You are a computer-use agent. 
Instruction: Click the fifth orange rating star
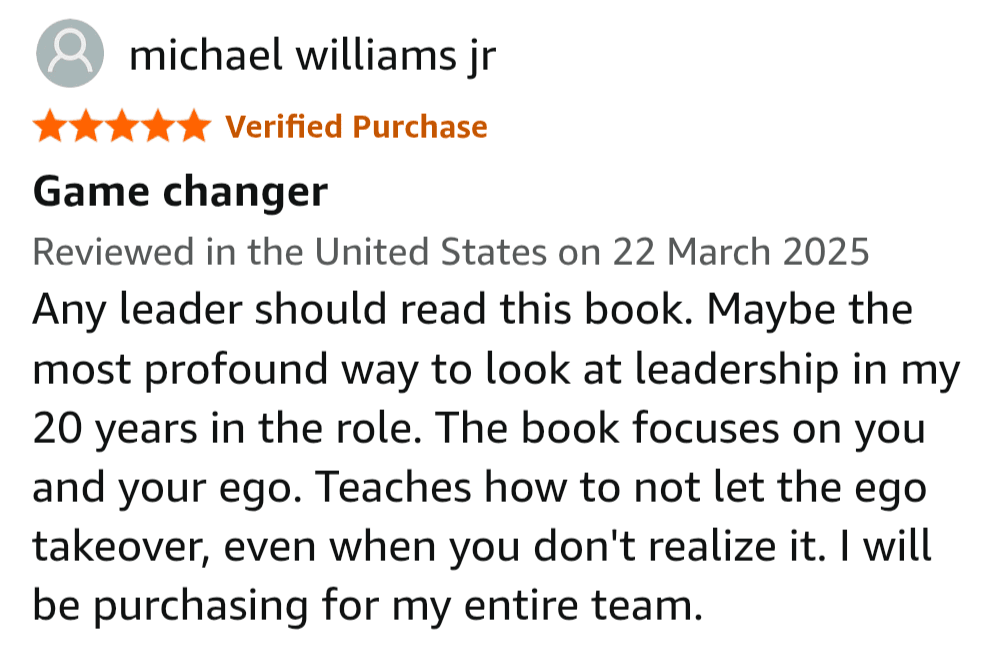point(193,126)
